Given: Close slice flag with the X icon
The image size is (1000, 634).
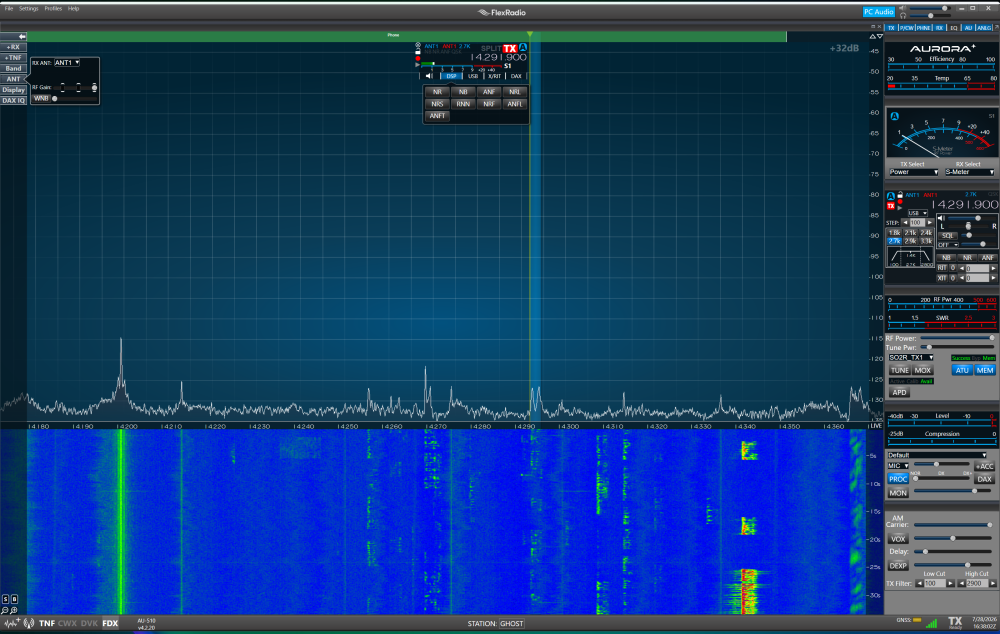Looking at the screenshot, I should tap(418, 45).
